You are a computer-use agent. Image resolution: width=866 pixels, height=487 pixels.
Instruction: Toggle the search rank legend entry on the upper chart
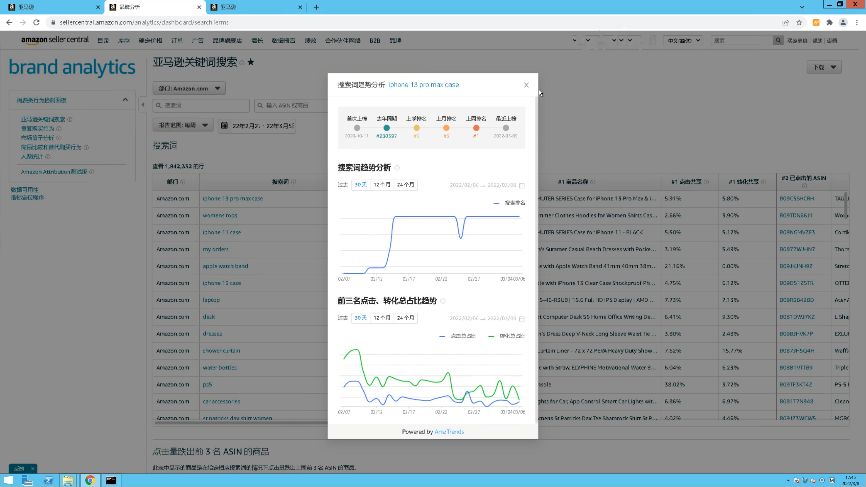coord(509,203)
